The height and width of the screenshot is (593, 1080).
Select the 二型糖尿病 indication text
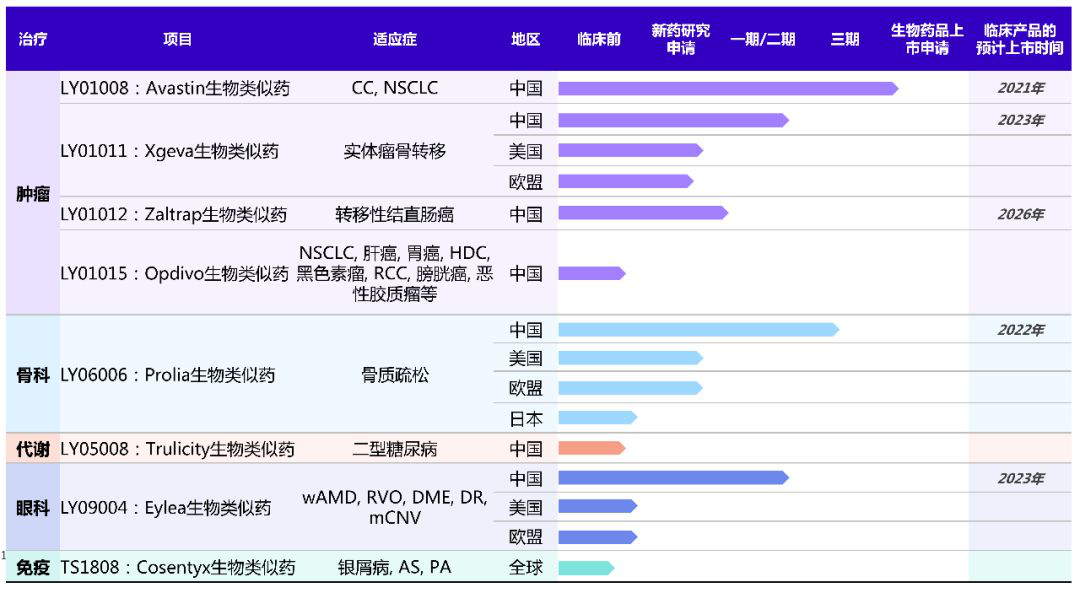395,449
